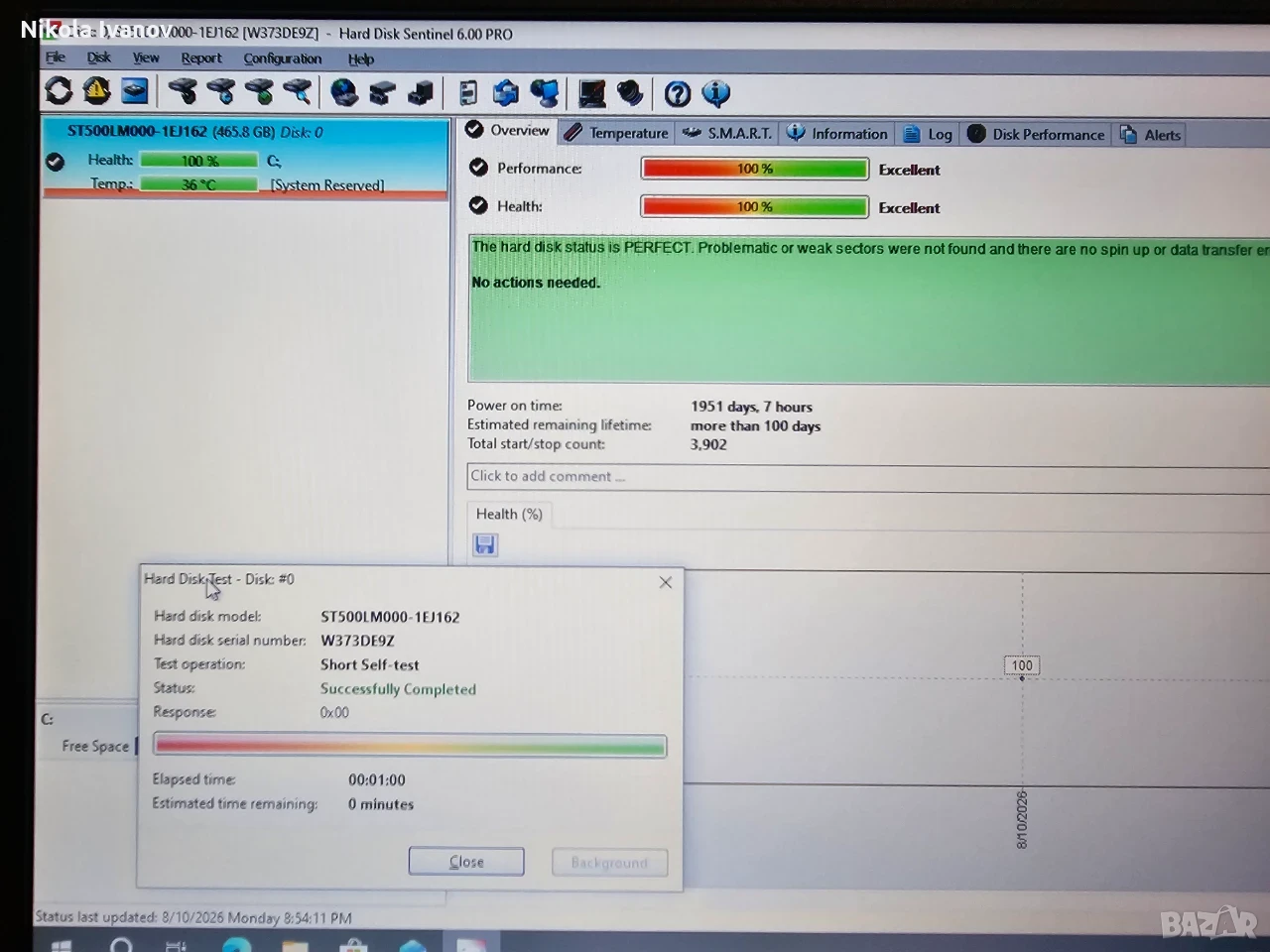The height and width of the screenshot is (952, 1270).
Task: Click the blue hard disk toolbar icon
Action: pyautogui.click(x=134, y=91)
